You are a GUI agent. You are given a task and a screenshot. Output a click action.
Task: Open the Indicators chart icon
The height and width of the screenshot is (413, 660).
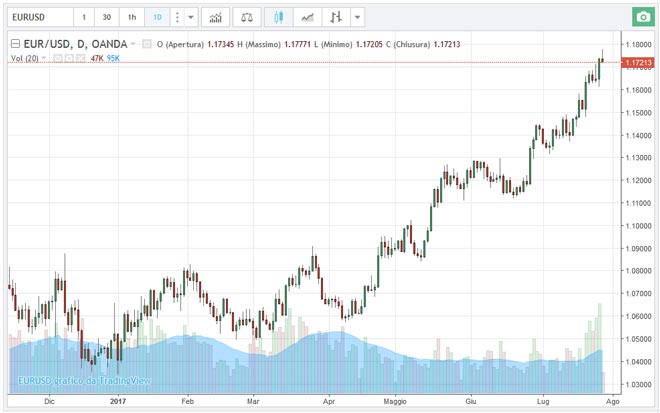(x=216, y=18)
